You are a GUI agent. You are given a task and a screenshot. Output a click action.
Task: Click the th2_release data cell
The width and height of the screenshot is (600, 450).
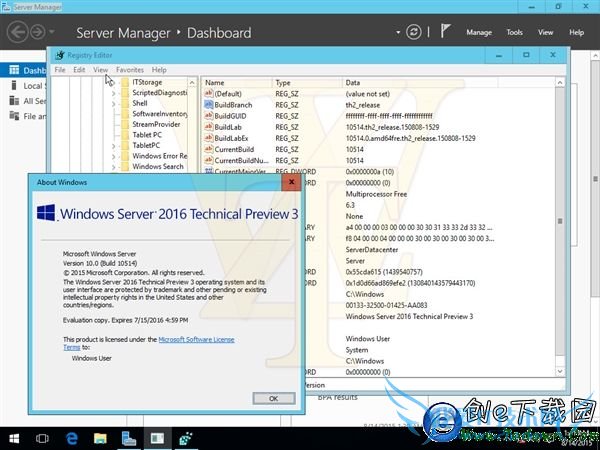pyautogui.click(x=363, y=105)
